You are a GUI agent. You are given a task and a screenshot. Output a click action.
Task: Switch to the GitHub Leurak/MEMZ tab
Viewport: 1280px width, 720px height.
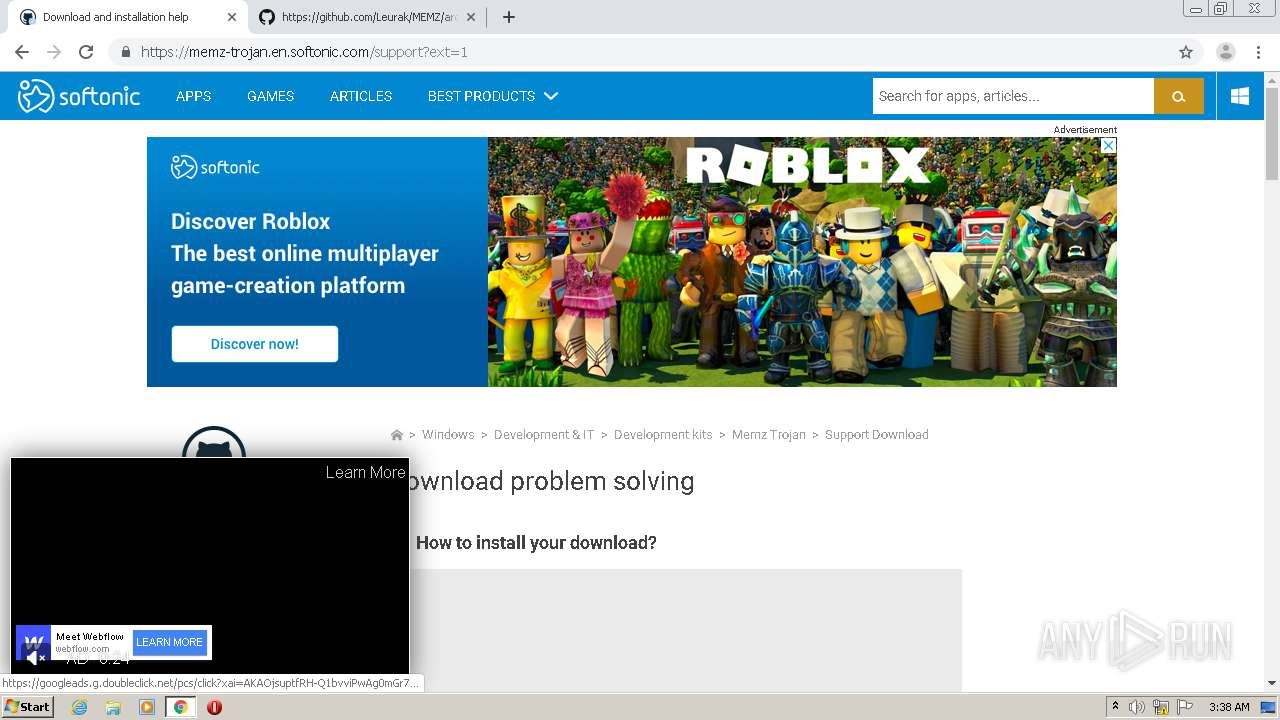coord(367,17)
